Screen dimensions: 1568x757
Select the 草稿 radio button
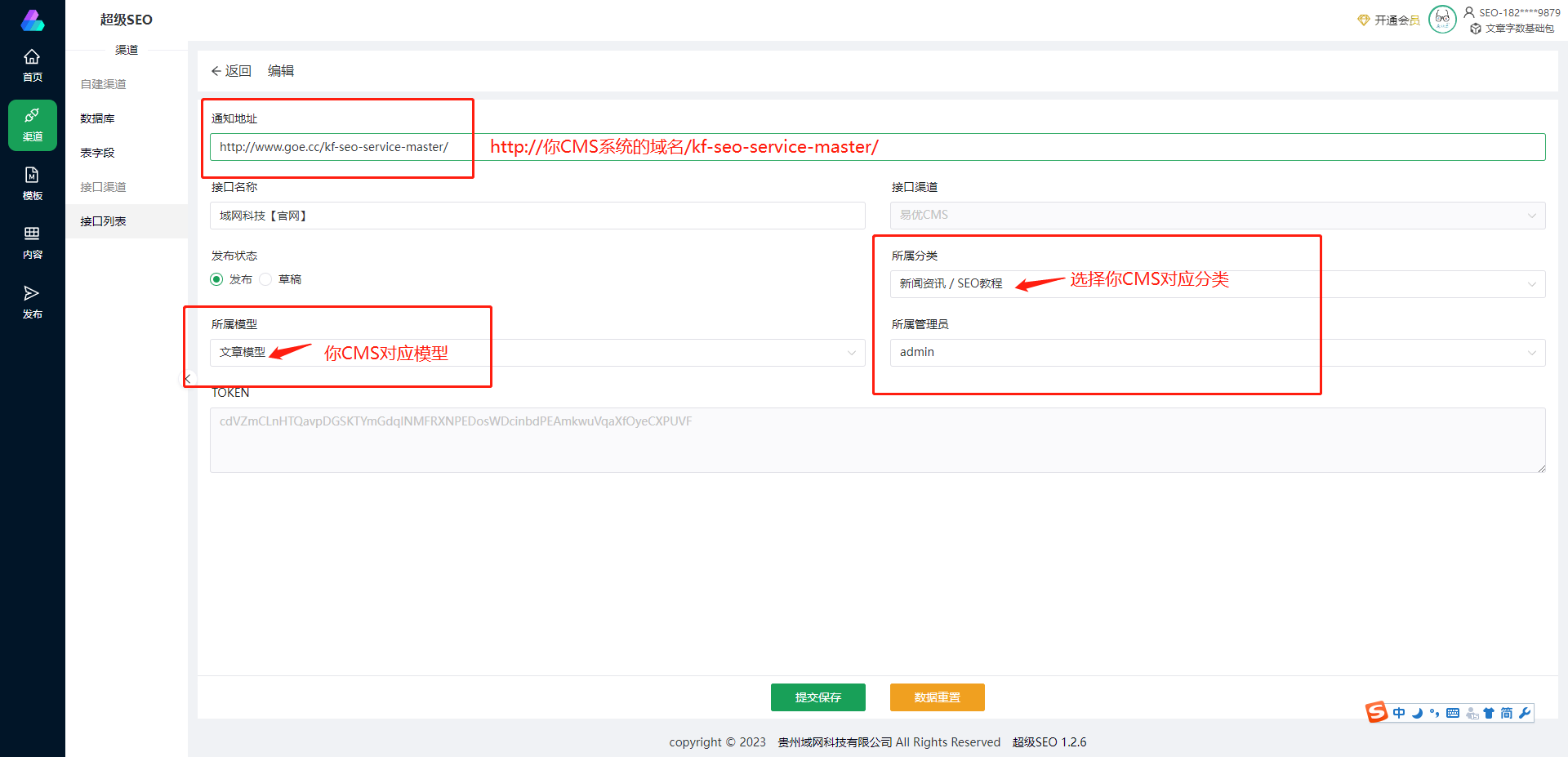(x=265, y=279)
